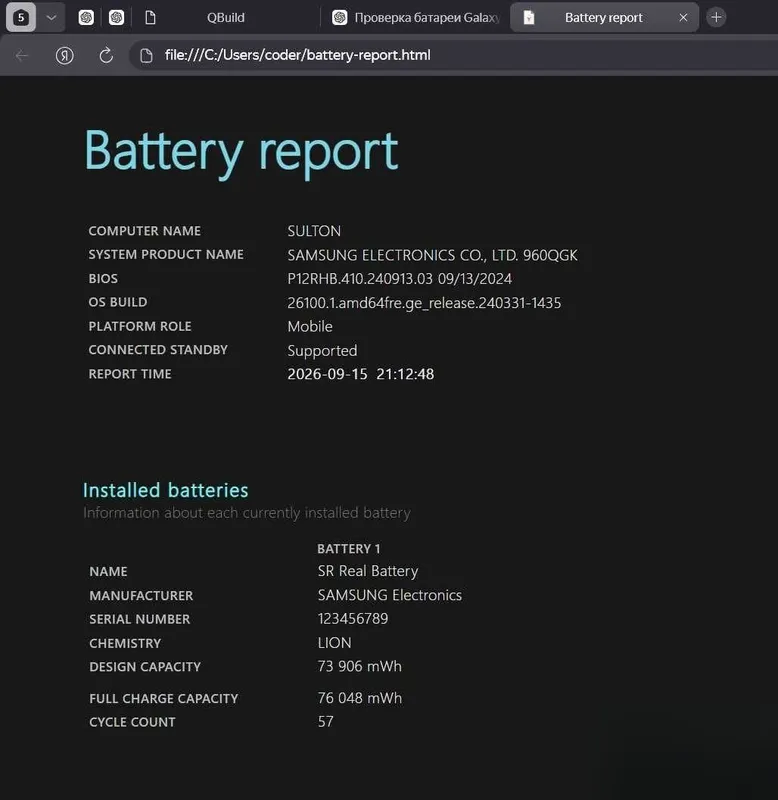Click the Installed batteries section heading
Image resolution: width=778 pixels, height=800 pixels.
[x=166, y=490]
